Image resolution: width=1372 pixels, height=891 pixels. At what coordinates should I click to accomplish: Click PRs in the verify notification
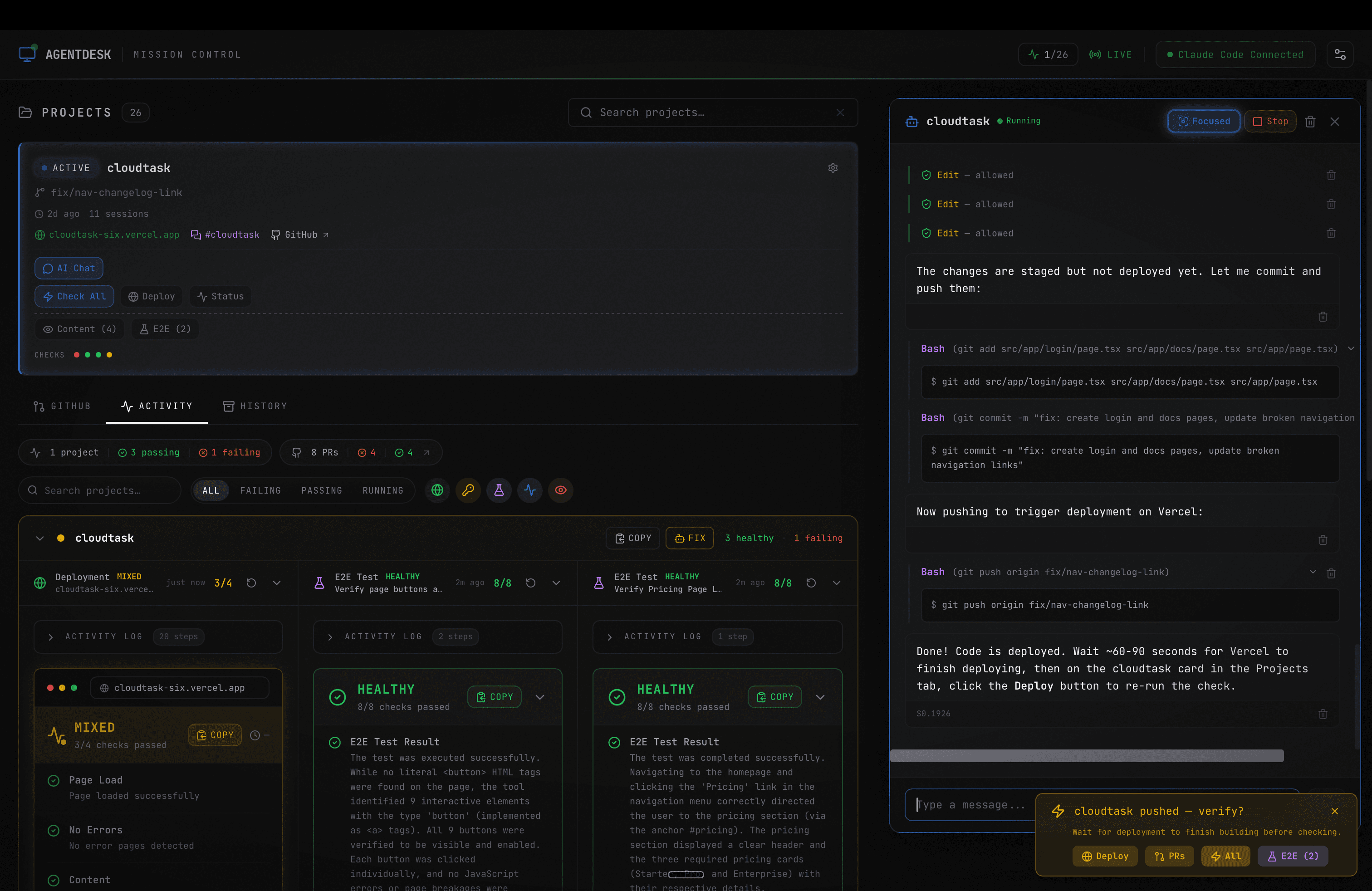click(x=1169, y=856)
